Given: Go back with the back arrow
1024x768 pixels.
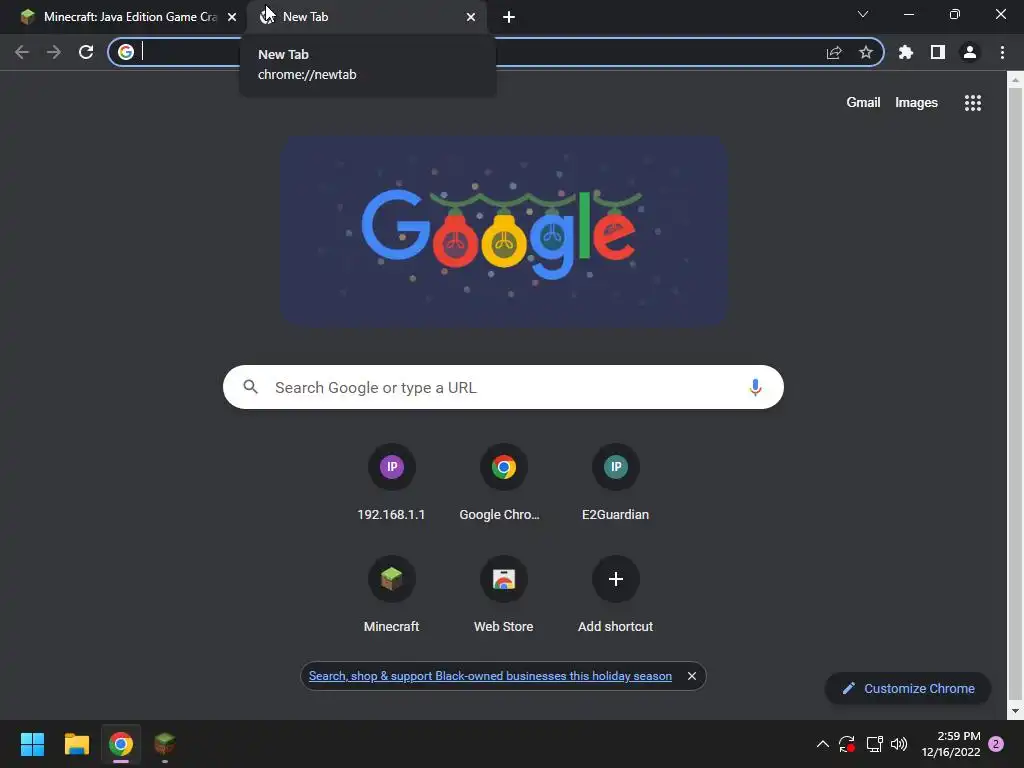Looking at the screenshot, I should (x=22, y=52).
